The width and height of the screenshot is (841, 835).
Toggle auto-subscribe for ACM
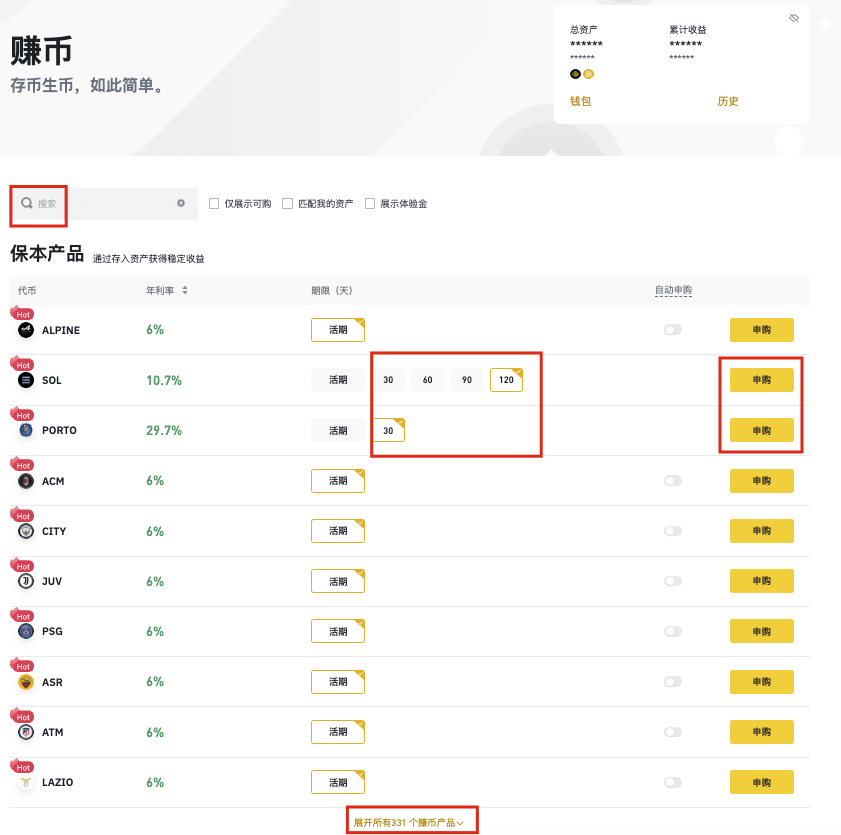(673, 481)
